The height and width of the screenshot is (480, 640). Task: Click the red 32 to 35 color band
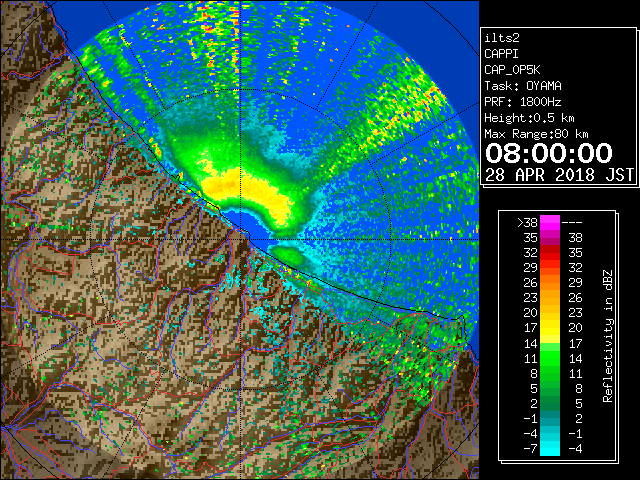point(550,253)
